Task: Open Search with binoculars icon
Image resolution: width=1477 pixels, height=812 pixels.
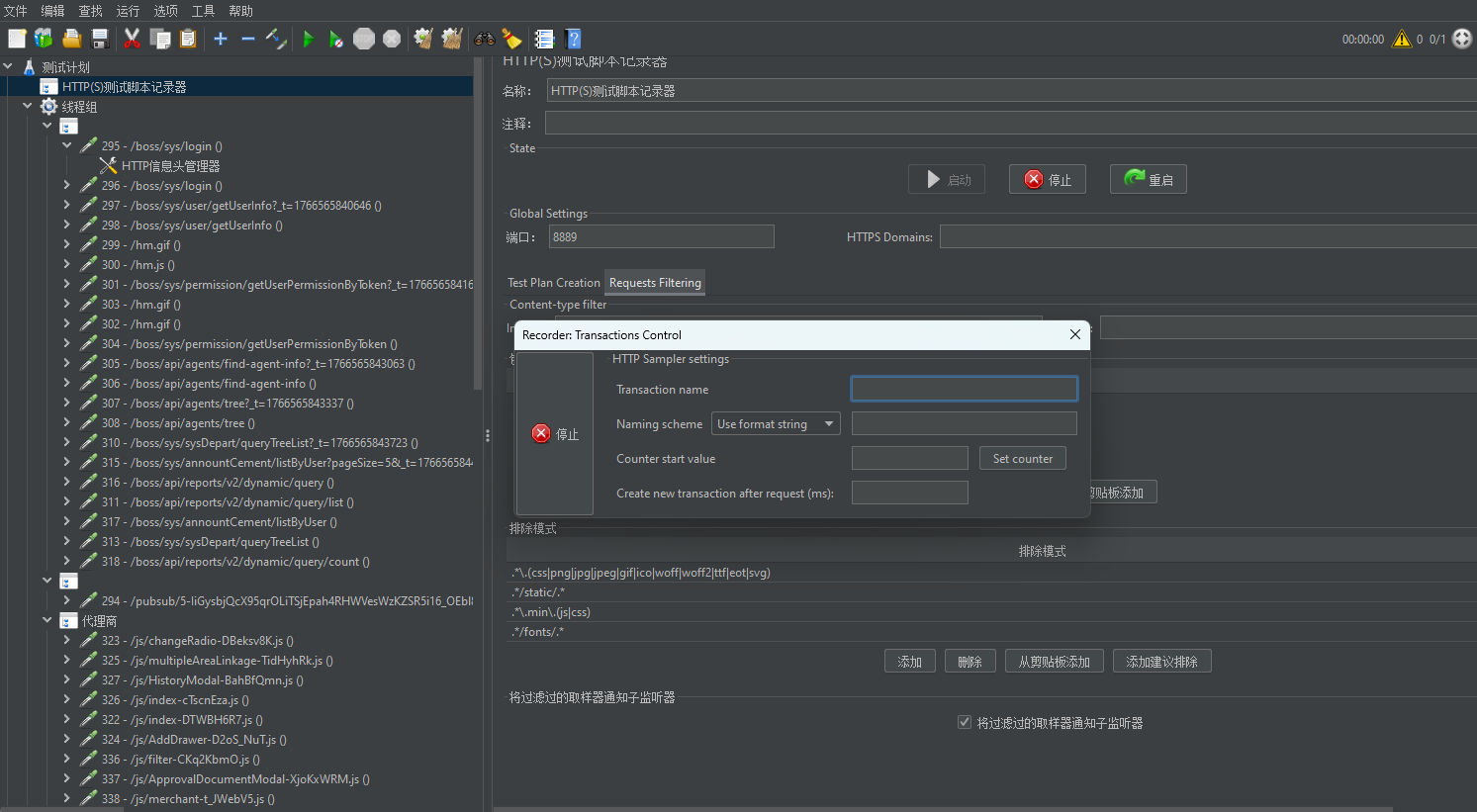Action: click(485, 39)
